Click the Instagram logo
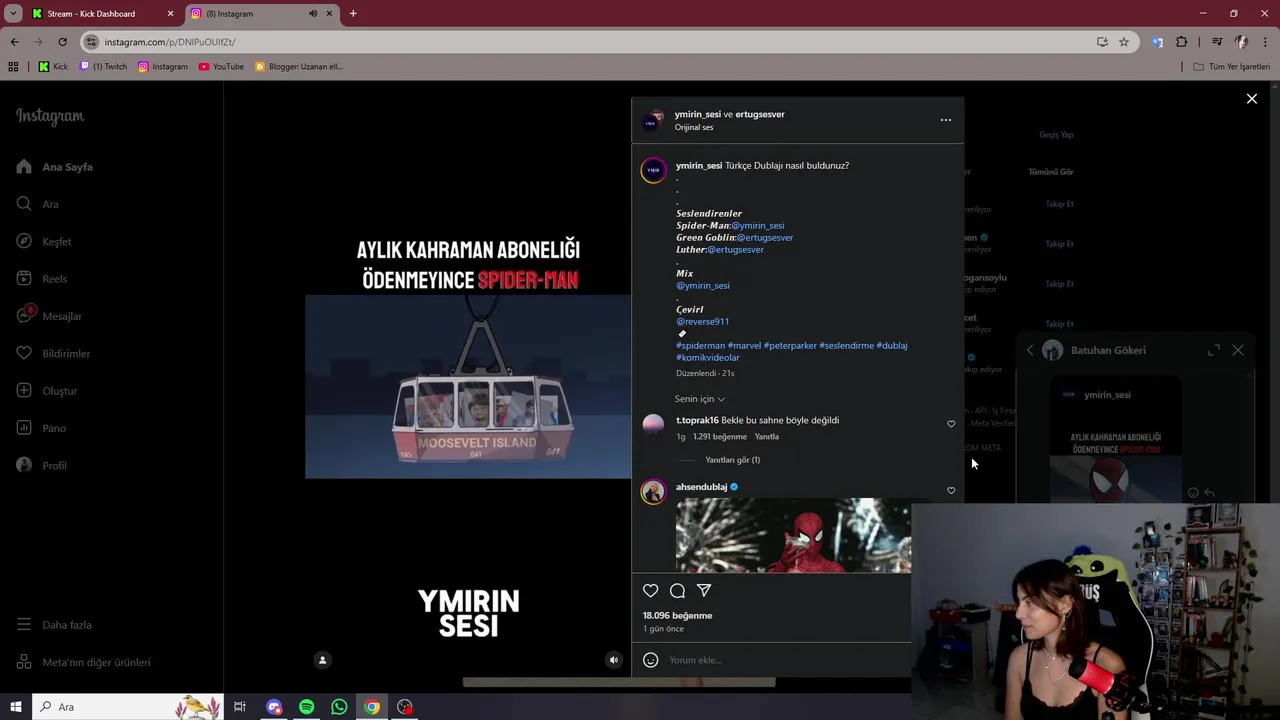The width and height of the screenshot is (1280, 720). pyautogui.click(x=50, y=116)
